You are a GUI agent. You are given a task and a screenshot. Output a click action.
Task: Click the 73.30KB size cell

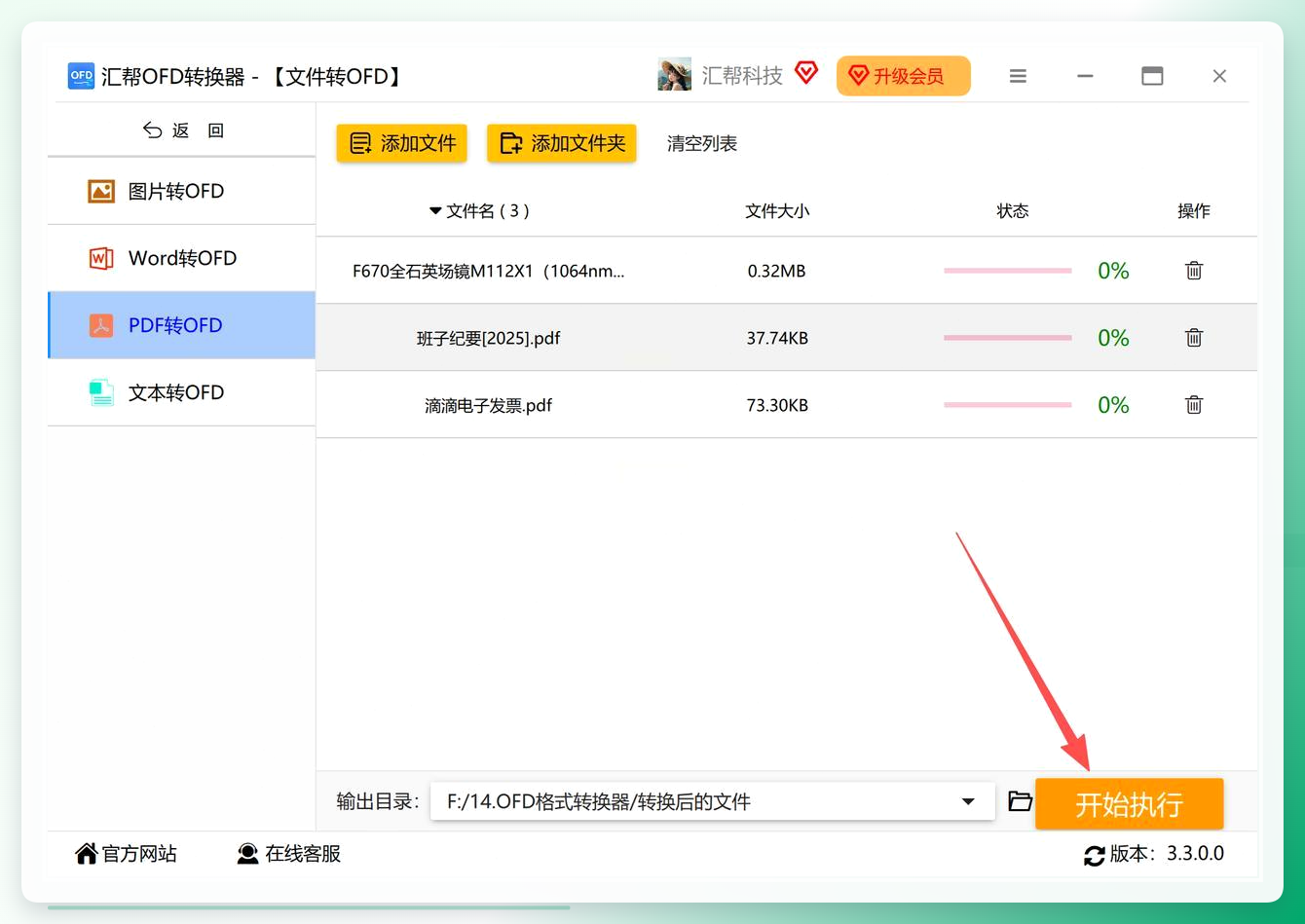777,406
